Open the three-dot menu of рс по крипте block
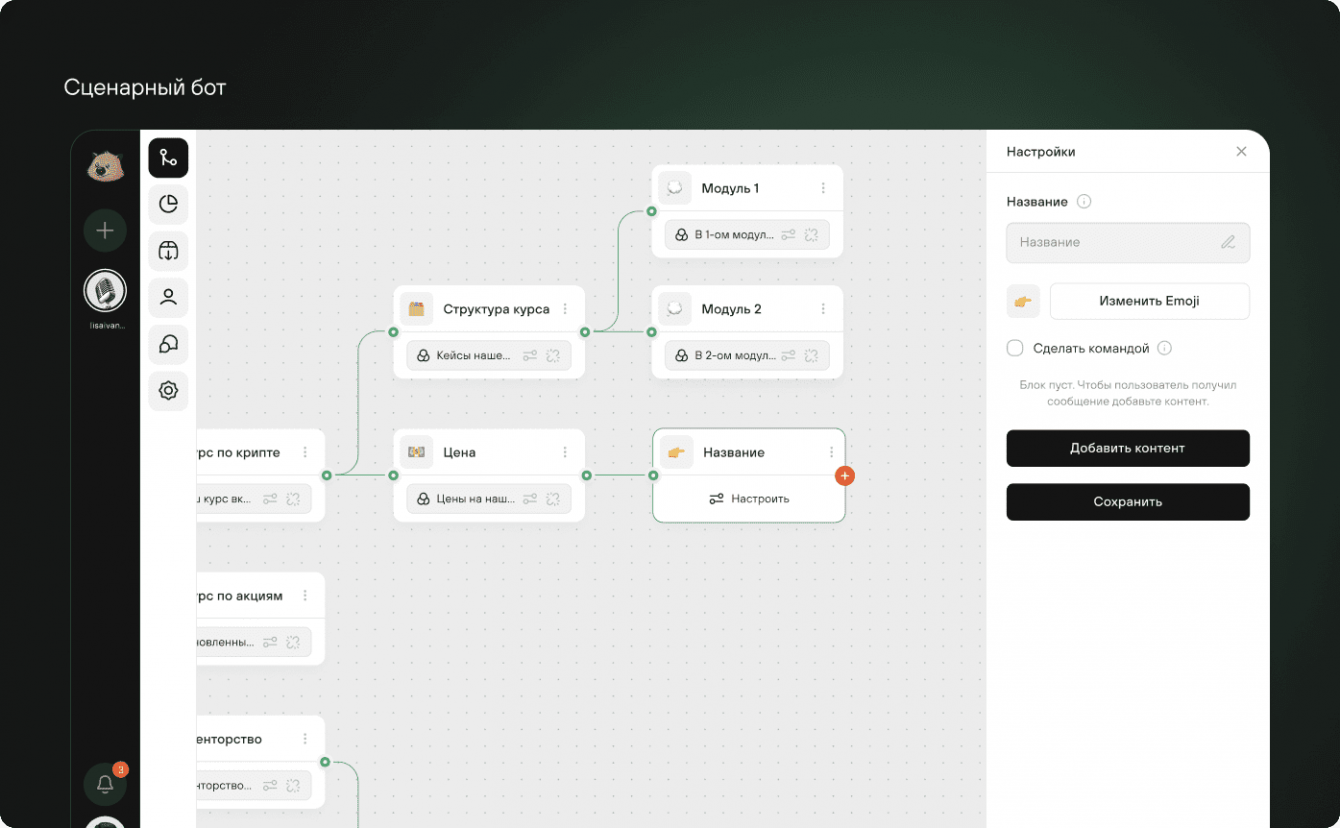 305,452
